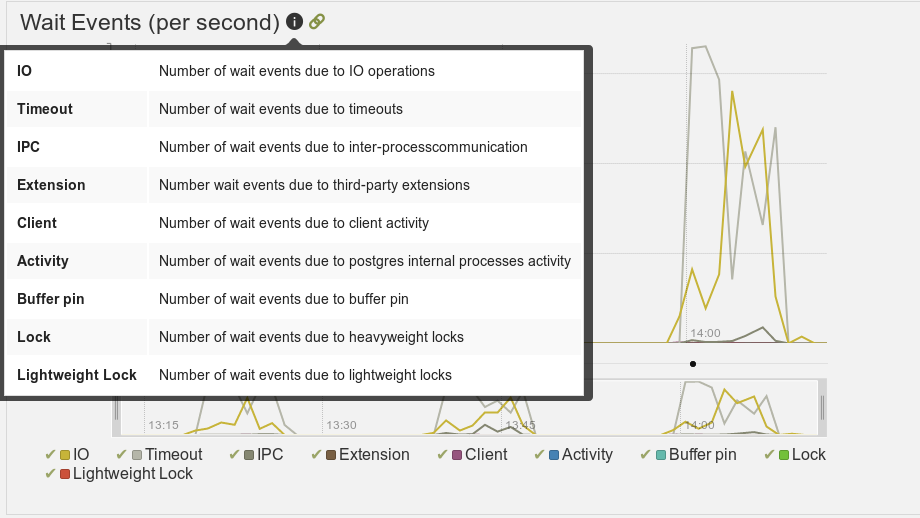This screenshot has width=920, height=518.
Task: Click the left handle of the range selector
Action: point(116,408)
